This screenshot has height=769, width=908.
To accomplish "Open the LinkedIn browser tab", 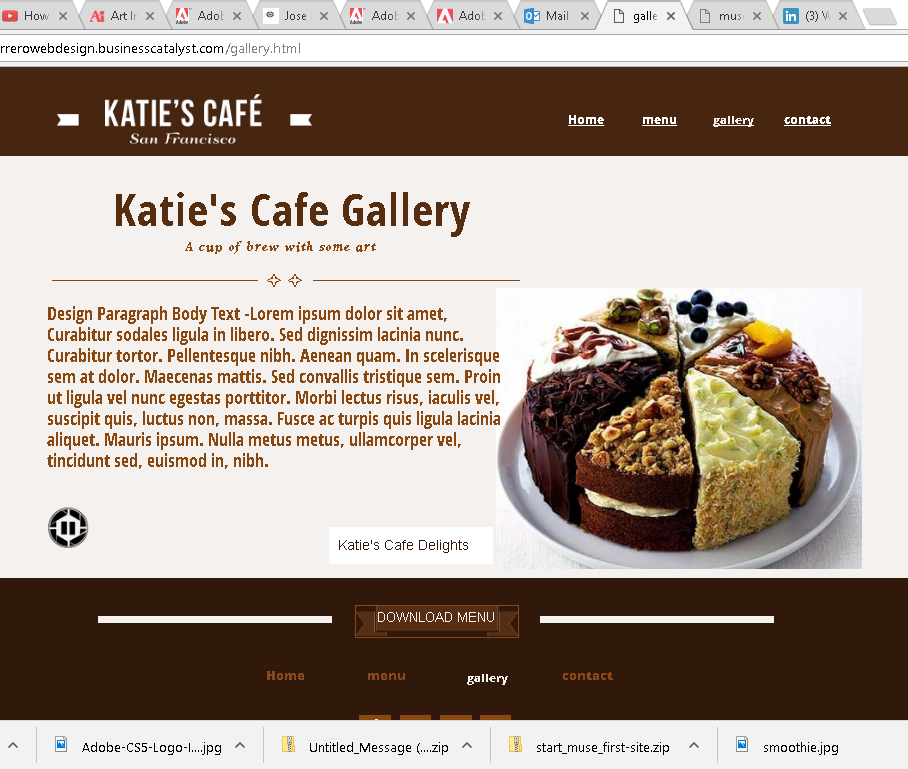I will [810, 16].
